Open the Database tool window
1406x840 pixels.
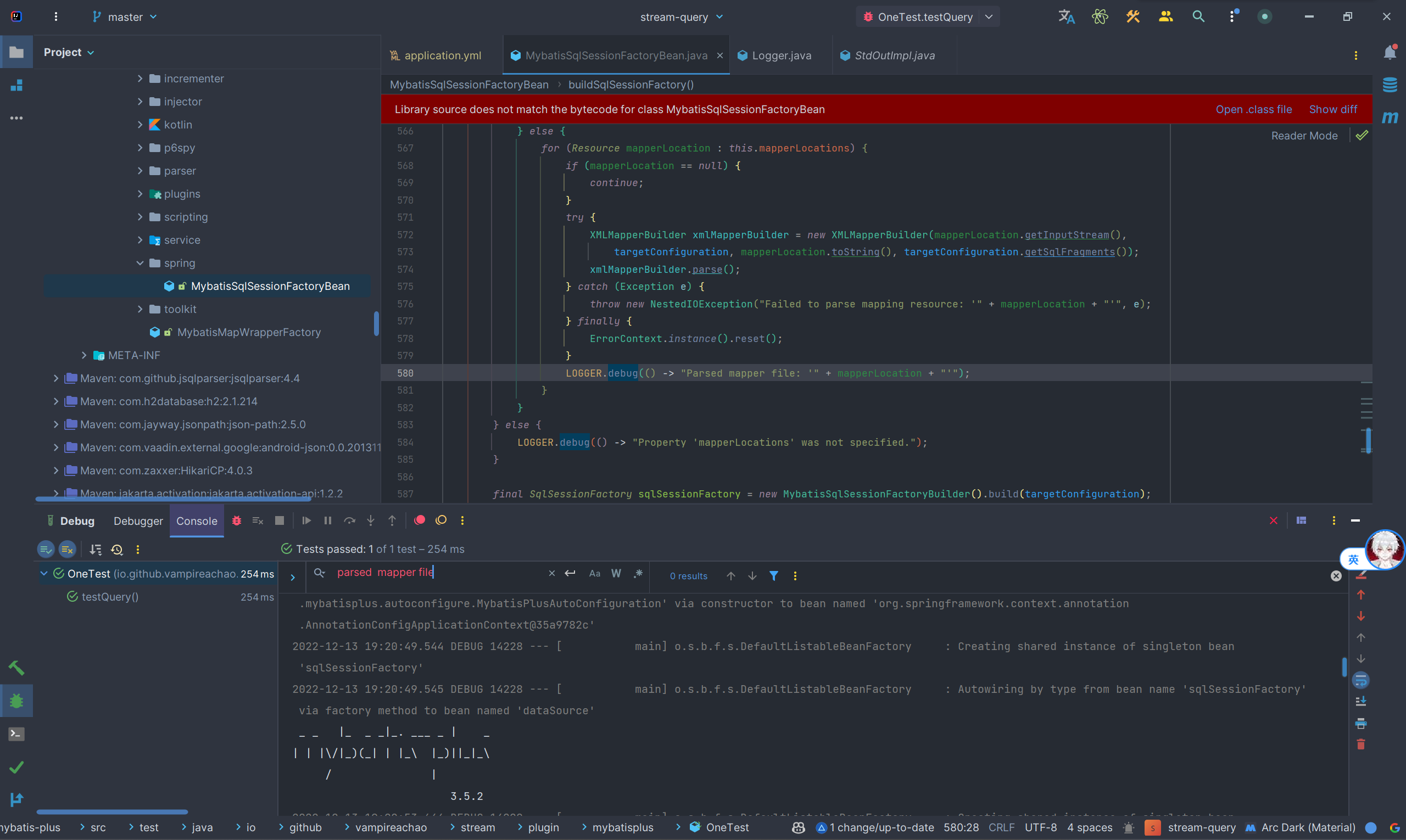point(1390,85)
